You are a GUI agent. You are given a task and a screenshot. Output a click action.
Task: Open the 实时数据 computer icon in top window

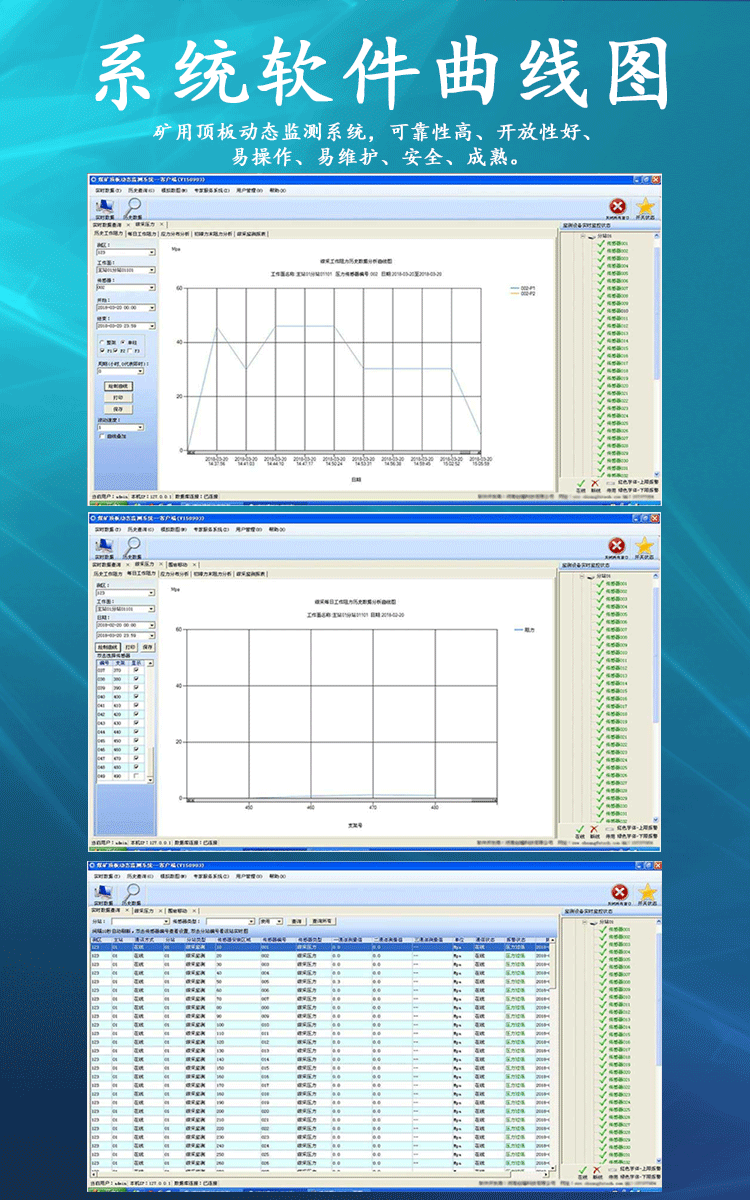103,205
